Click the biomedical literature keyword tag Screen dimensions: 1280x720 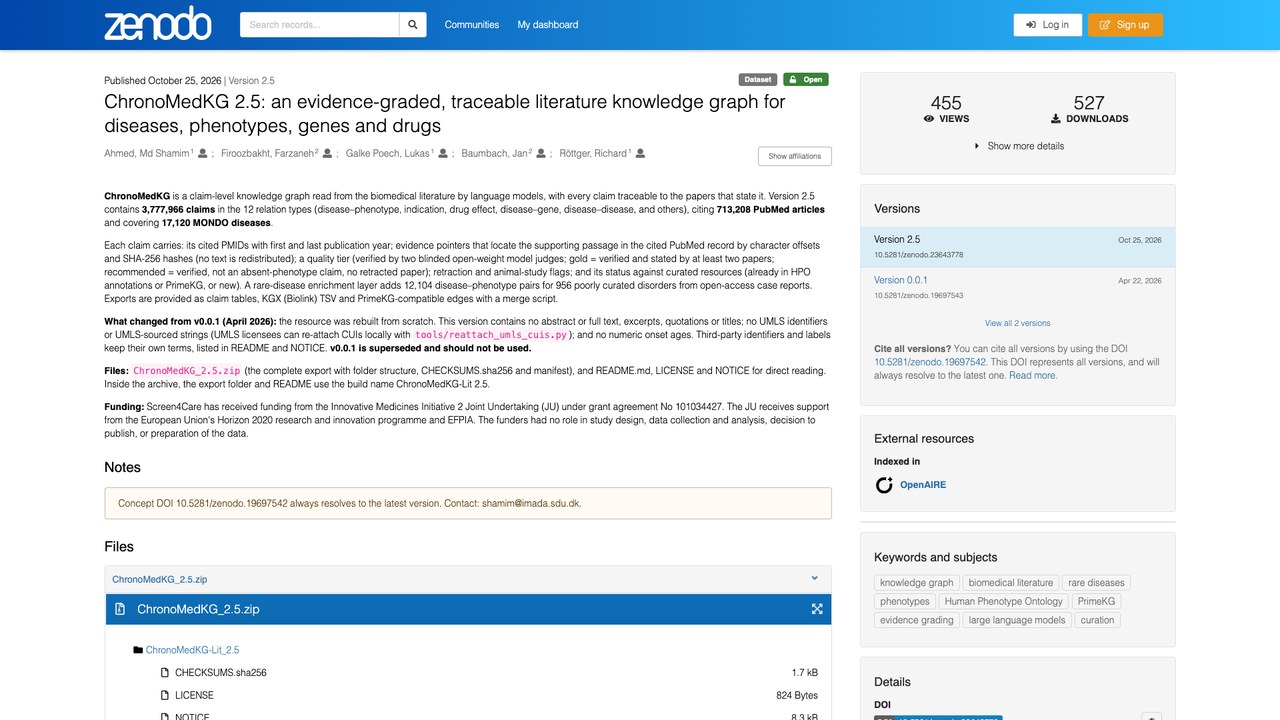click(x=1011, y=583)
